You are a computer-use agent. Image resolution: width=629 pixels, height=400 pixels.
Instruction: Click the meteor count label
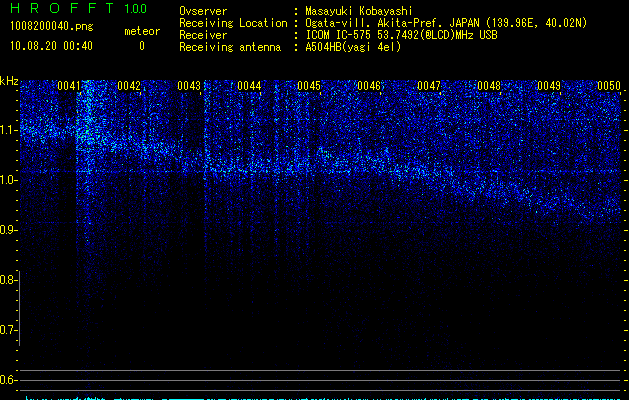[x=142, y=31]
